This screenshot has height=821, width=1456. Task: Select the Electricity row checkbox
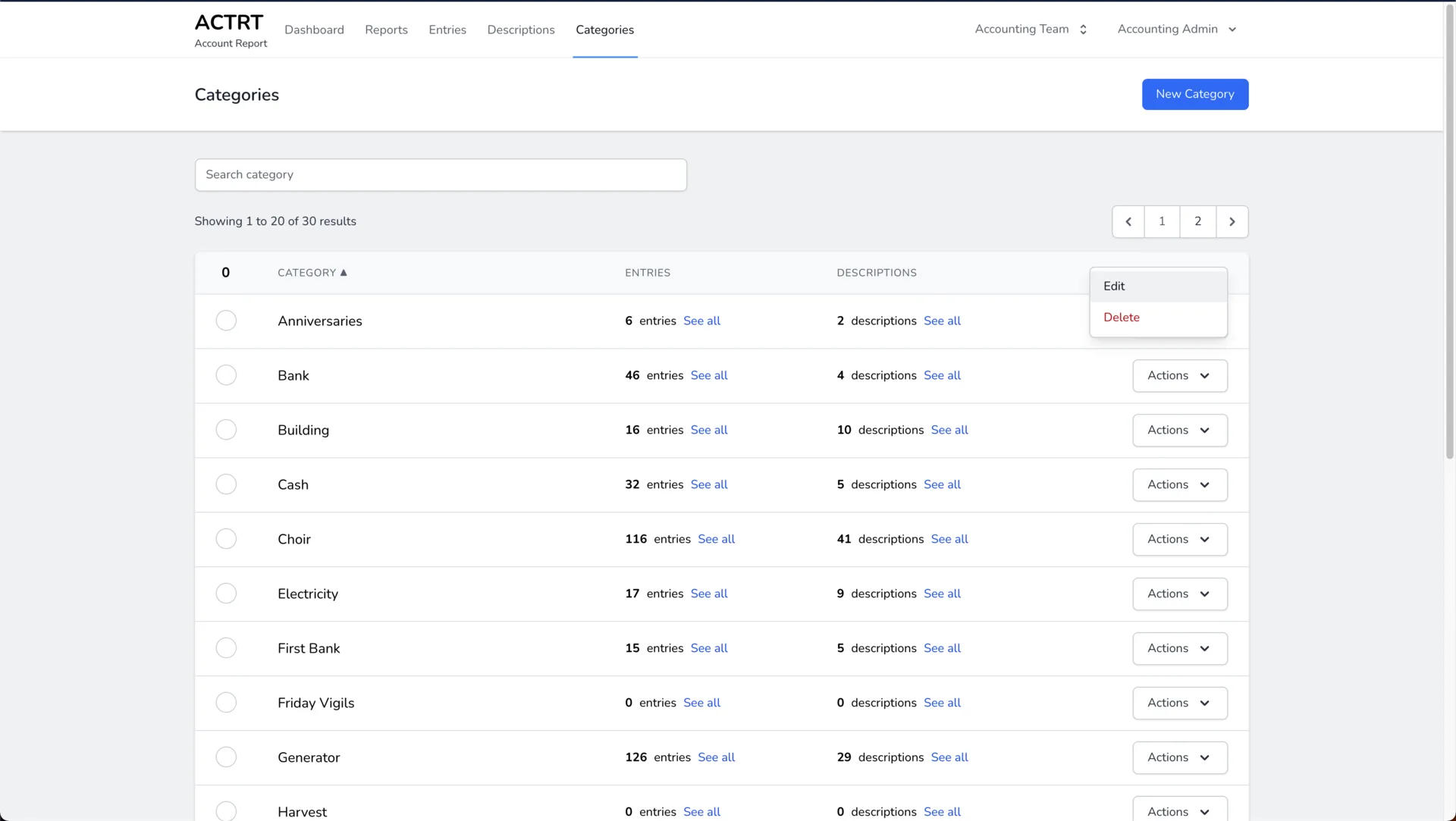click(x=226, y=594)
